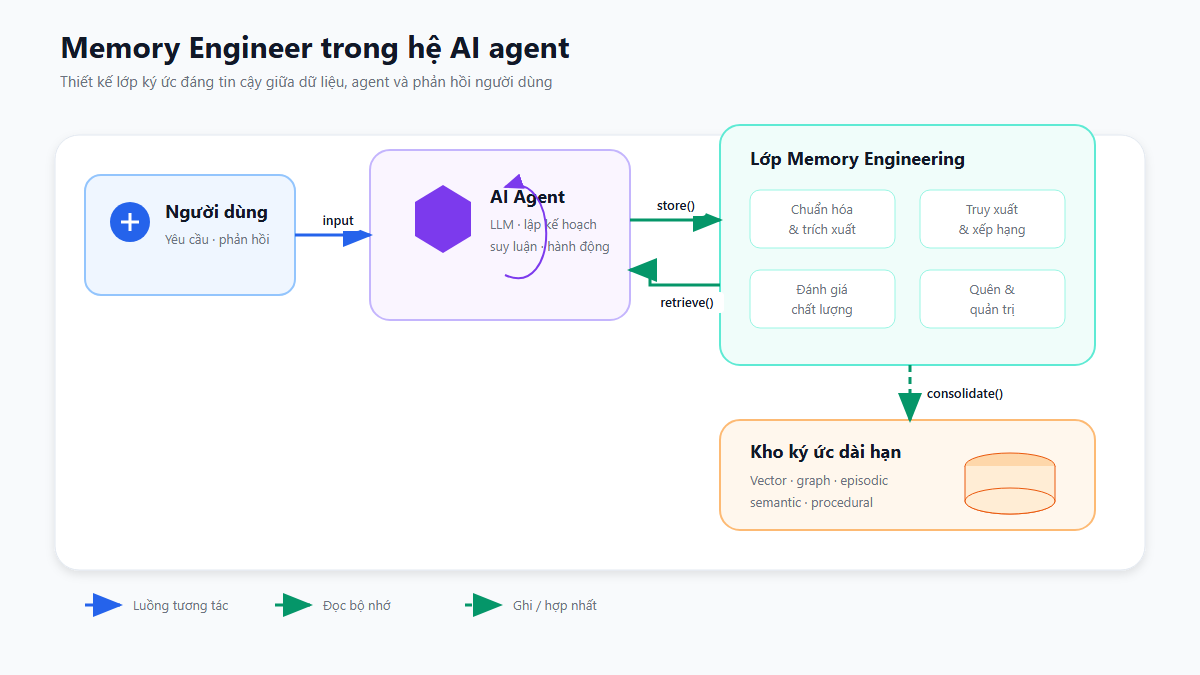This screenshot has height=675, width=1200.
Task: Click the Kho ký ức dài hạn heading
Action: click(x=825, y=452)
